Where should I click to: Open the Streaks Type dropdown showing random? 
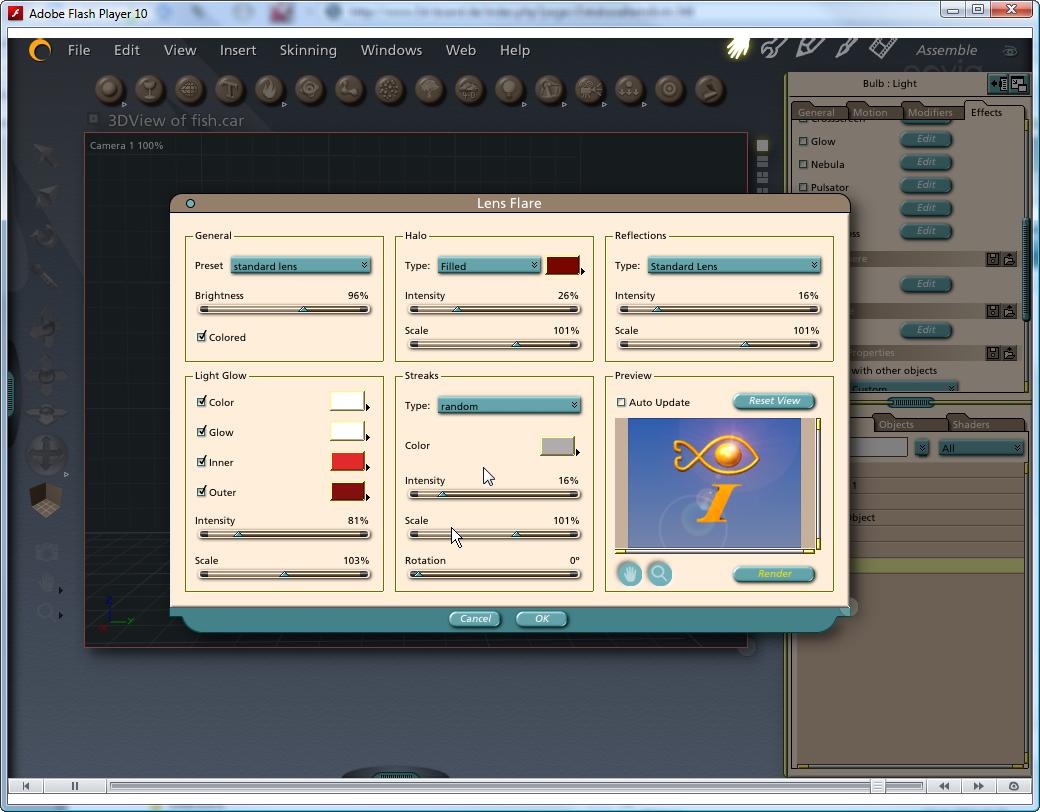[x=509, y=405]
